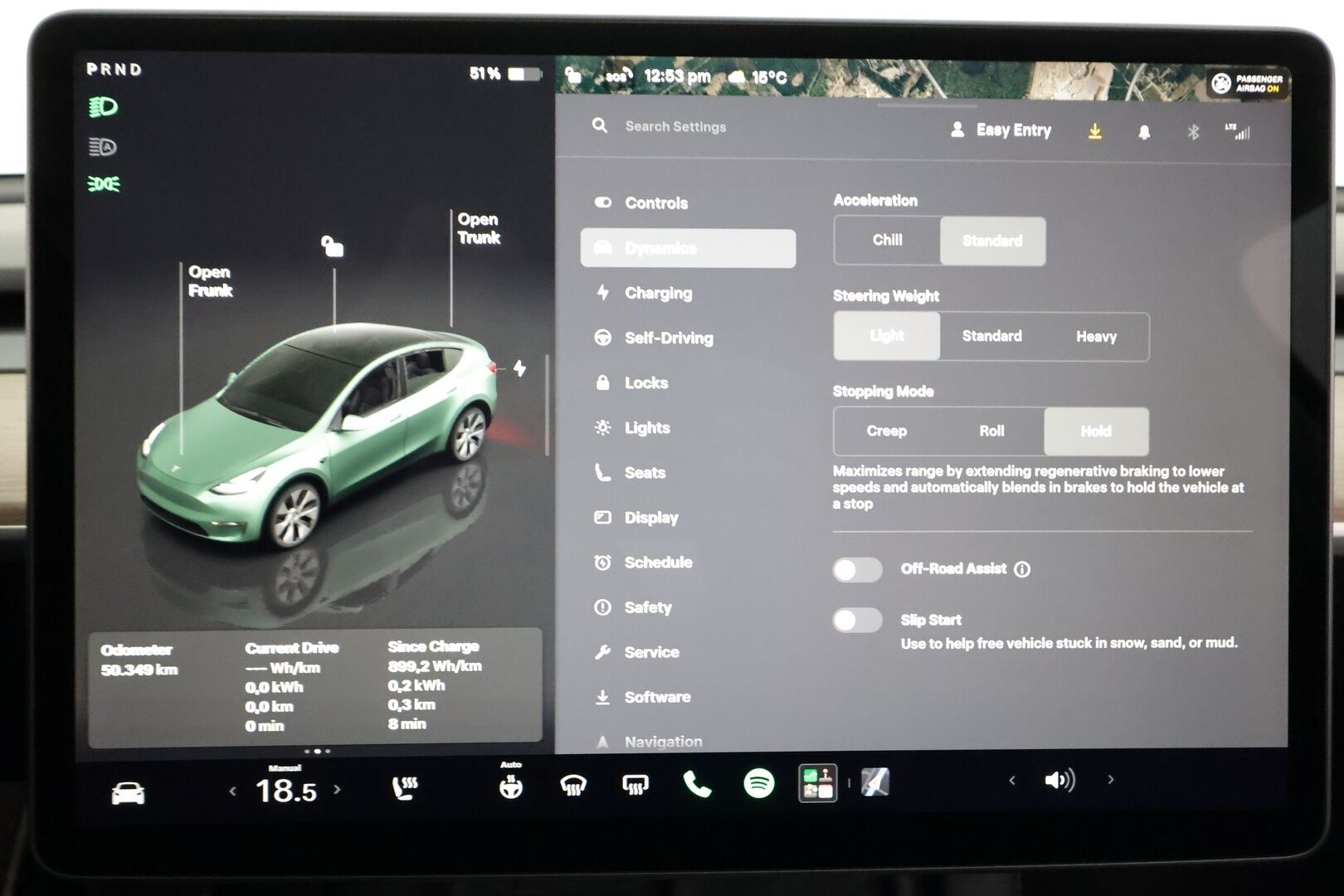1344x896 pixels.
Task: Open the app launcher icon in the dock
Action: 817,783
